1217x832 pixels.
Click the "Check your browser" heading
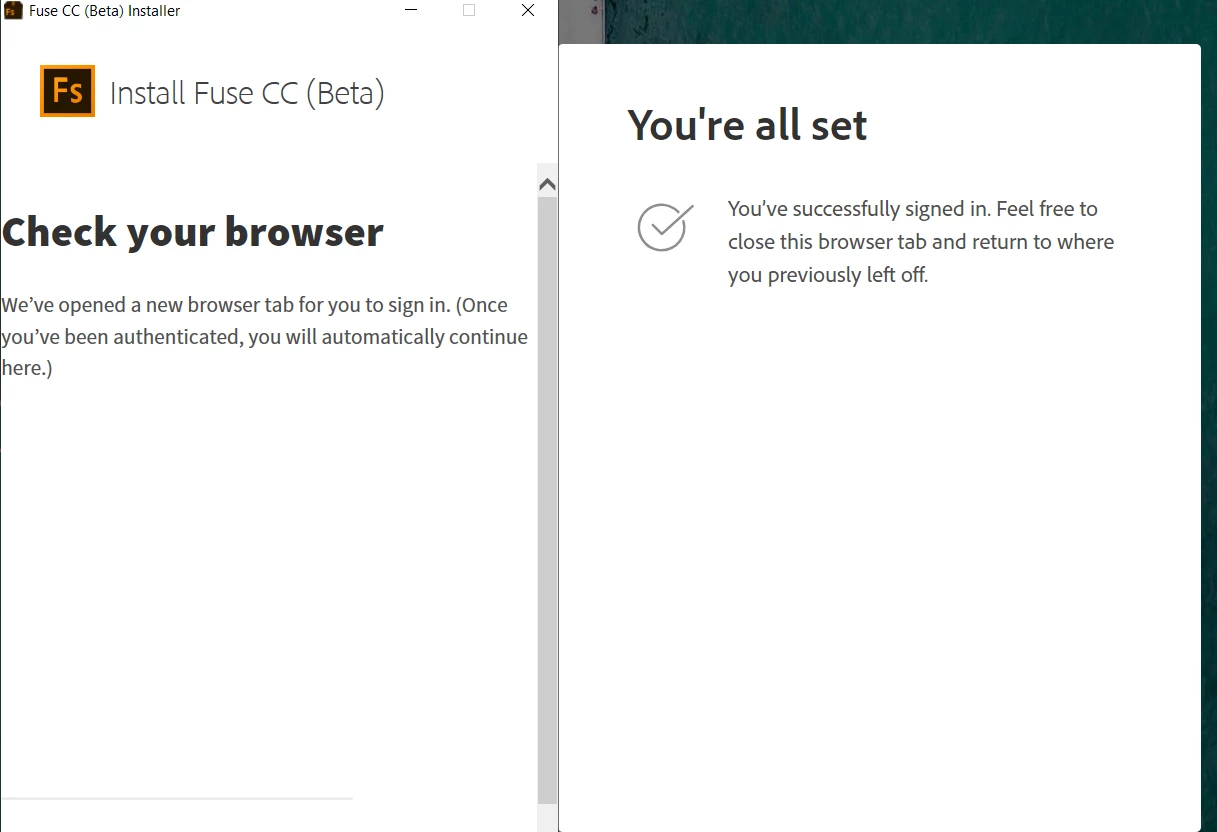[193, 232]
